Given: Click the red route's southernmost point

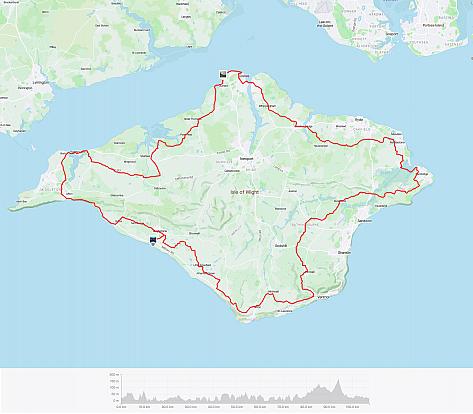Looking at the screenshot, I should 244,312.
